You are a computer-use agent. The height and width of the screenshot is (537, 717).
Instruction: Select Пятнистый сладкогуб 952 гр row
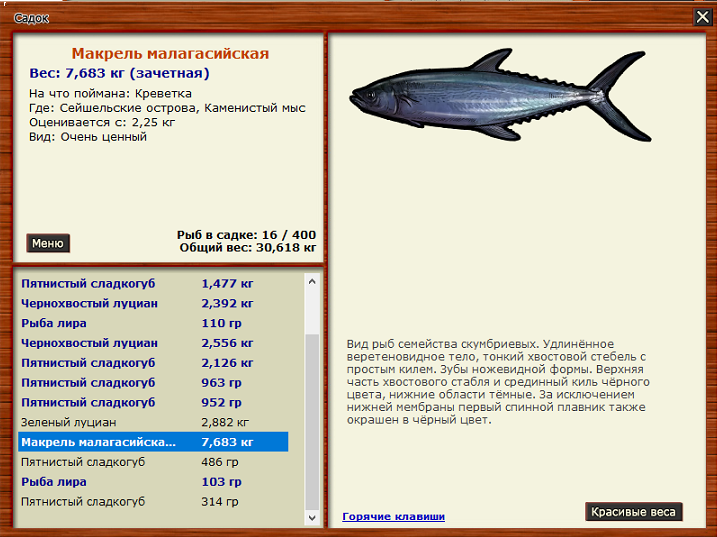(x=153, y=403)
